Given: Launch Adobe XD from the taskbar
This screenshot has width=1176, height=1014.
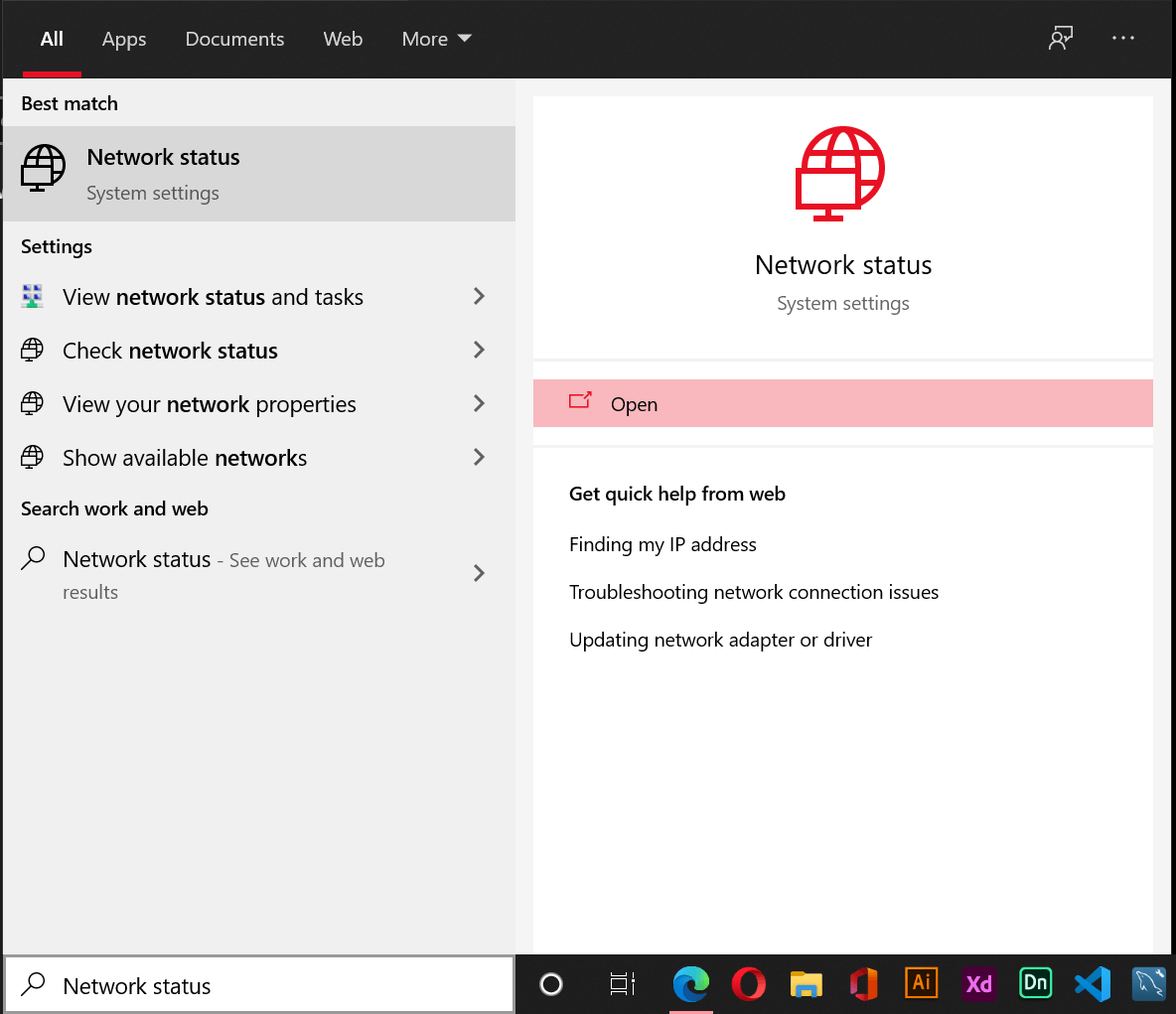Looking at the screenshot, I should (978, 983).
